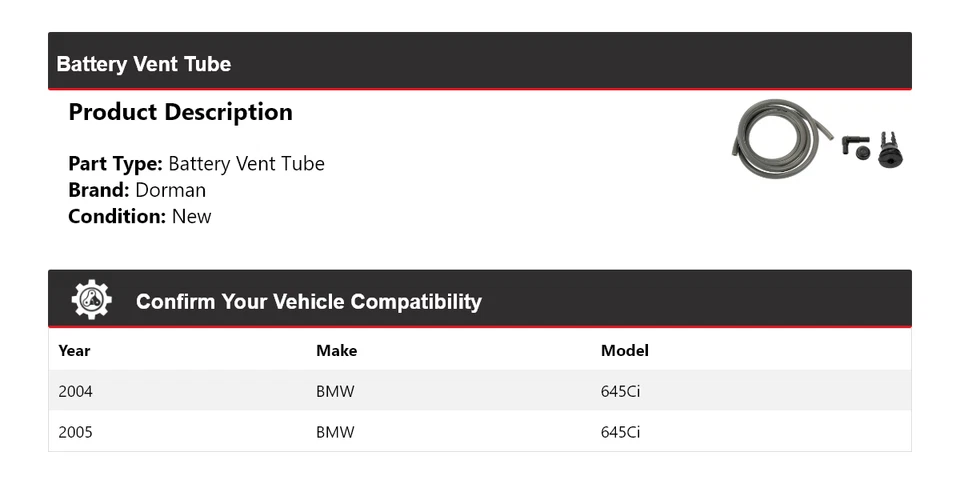960x484 pixels.
Task: Click the Battery Vent Tube header title
Action: pos(144,64)
